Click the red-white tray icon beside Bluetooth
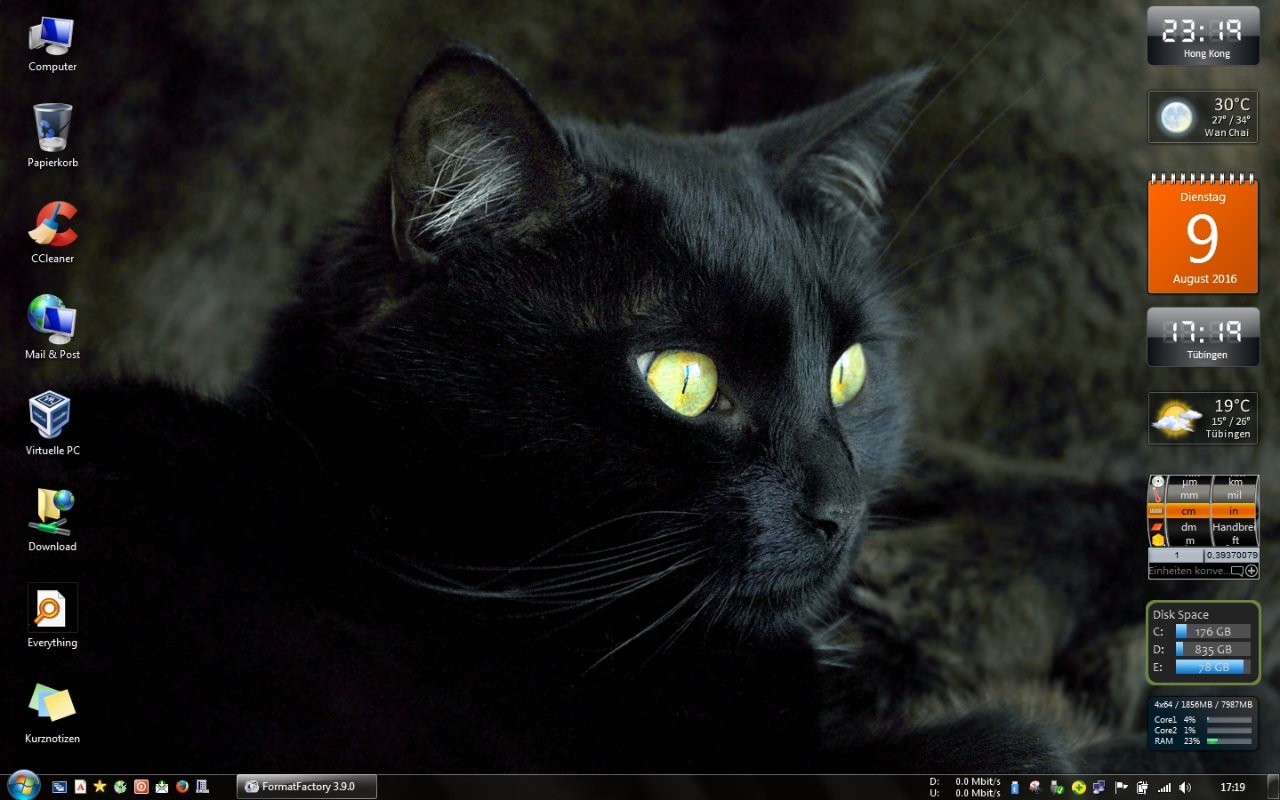Screen dimensions: 1280x800 tap(1035, 788)
